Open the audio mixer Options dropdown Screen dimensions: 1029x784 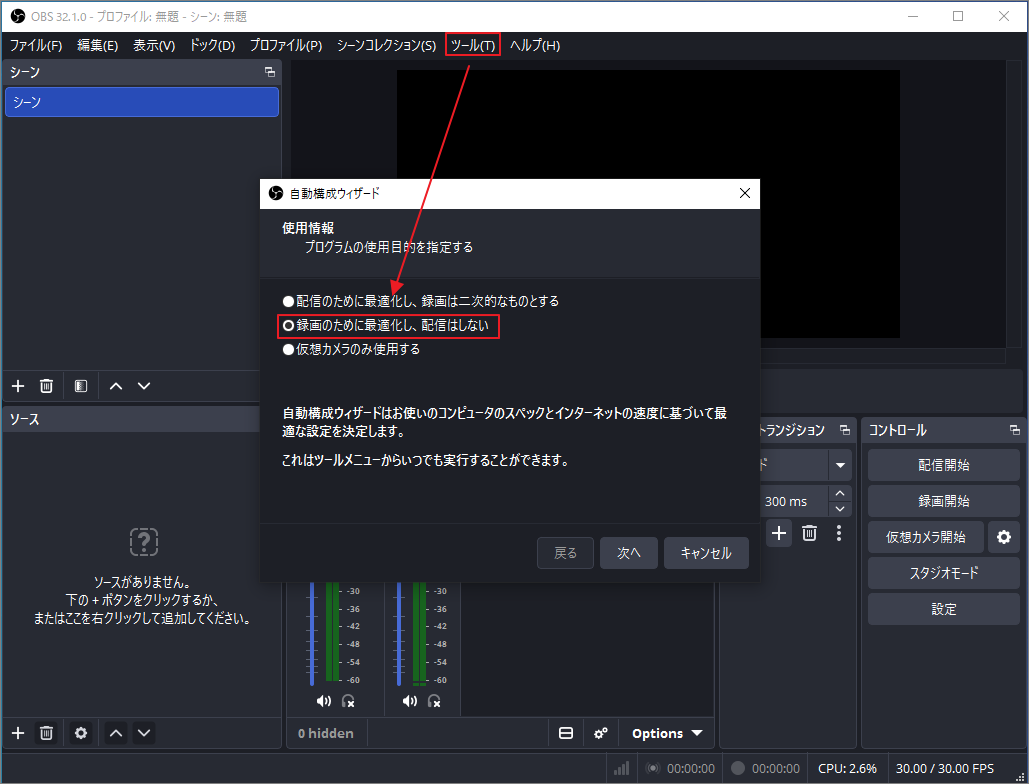pyautogui.click(x=665, y=733)
